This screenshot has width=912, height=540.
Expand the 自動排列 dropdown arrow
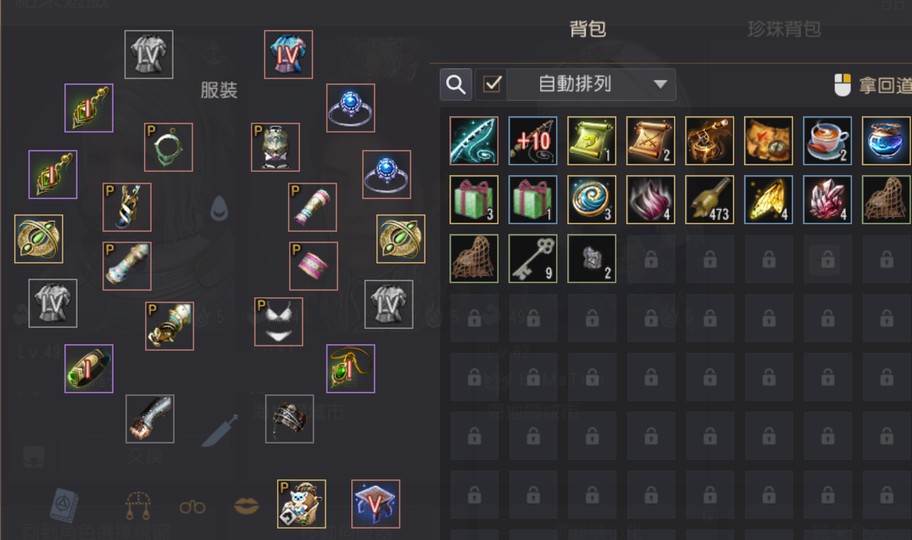[660, 84]
